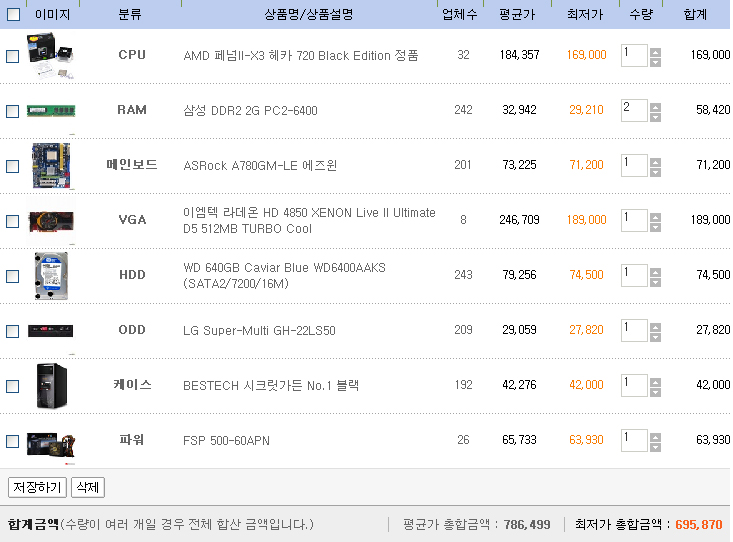Screen dimensions: 733x542
Task: Click the RAM lowest price 29,210
Action: tap(586, 110)
